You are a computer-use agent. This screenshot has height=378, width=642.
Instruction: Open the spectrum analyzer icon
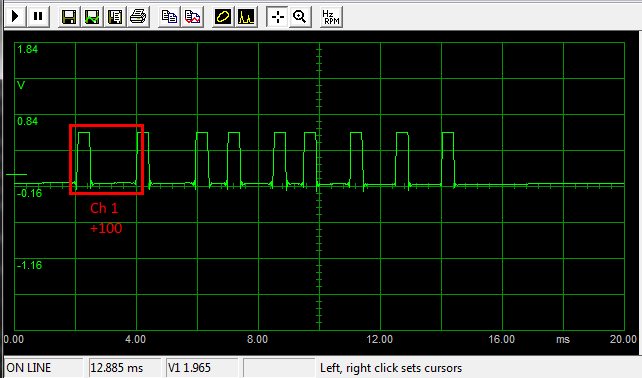246,17
